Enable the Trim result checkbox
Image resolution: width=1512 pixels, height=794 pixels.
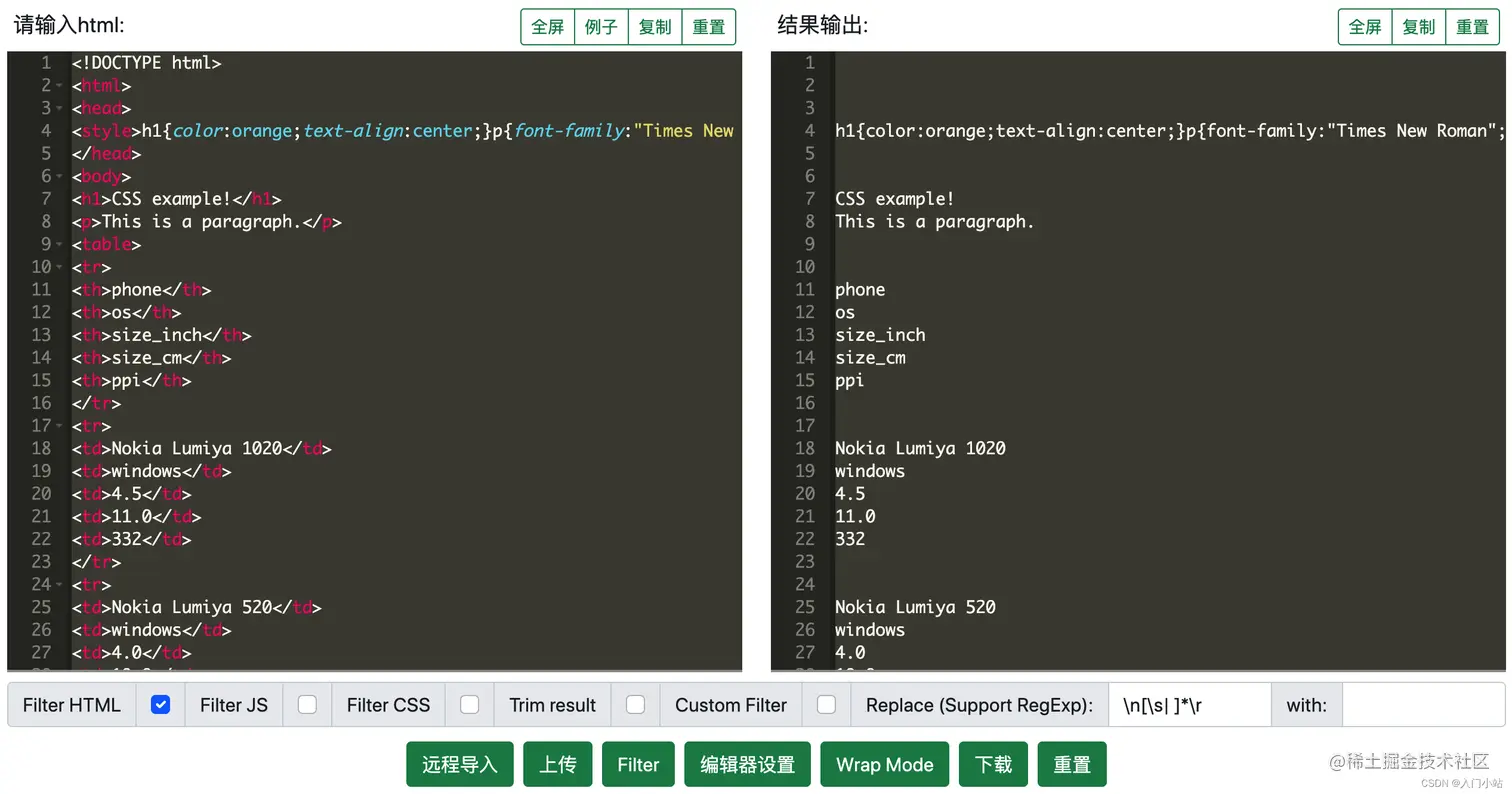[x=635, y=705]
